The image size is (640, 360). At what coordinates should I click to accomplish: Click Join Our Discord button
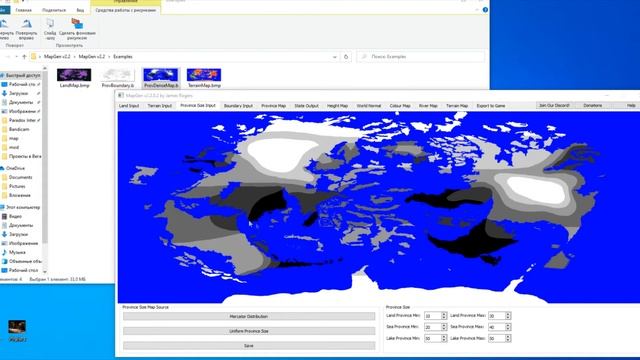(554, 105)
